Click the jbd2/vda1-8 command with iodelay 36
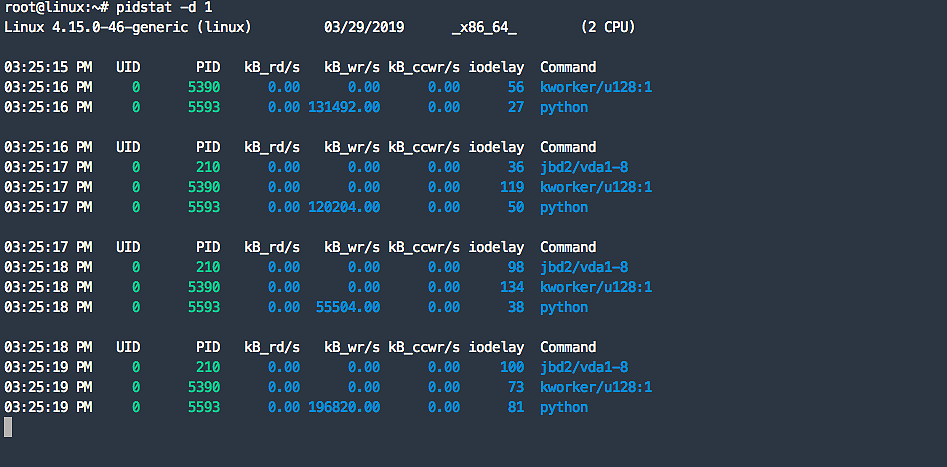This screenshot has height=467, width=947. tap(584, 167)
